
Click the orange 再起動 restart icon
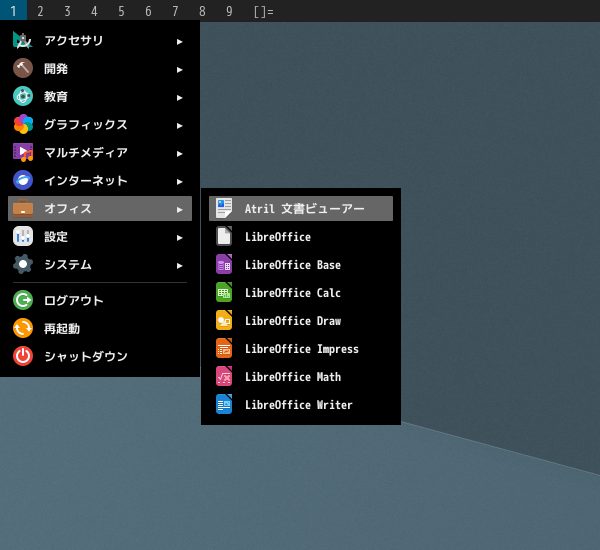pos(23,328)
